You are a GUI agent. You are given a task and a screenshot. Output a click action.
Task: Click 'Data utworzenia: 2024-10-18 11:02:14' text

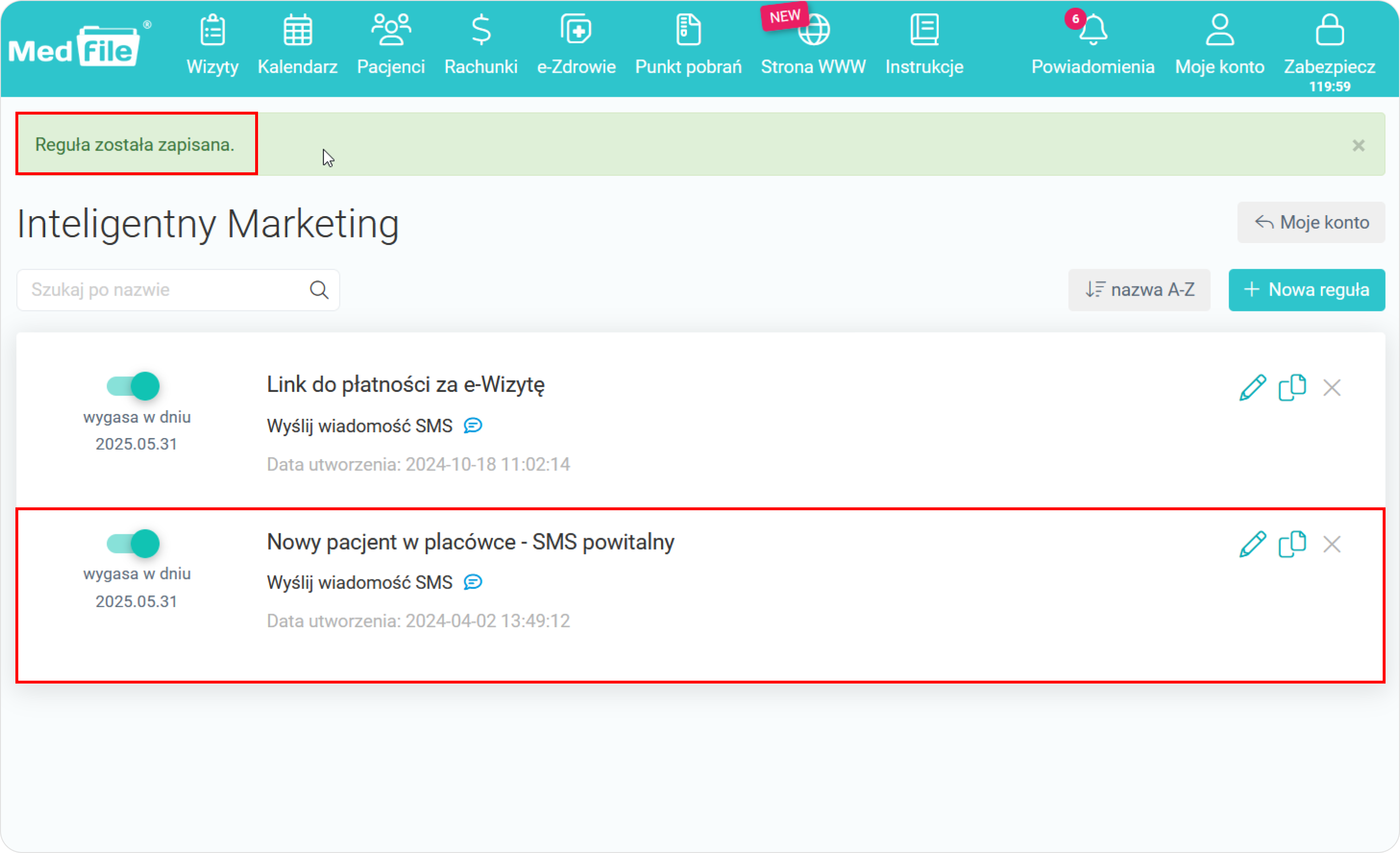418,465
